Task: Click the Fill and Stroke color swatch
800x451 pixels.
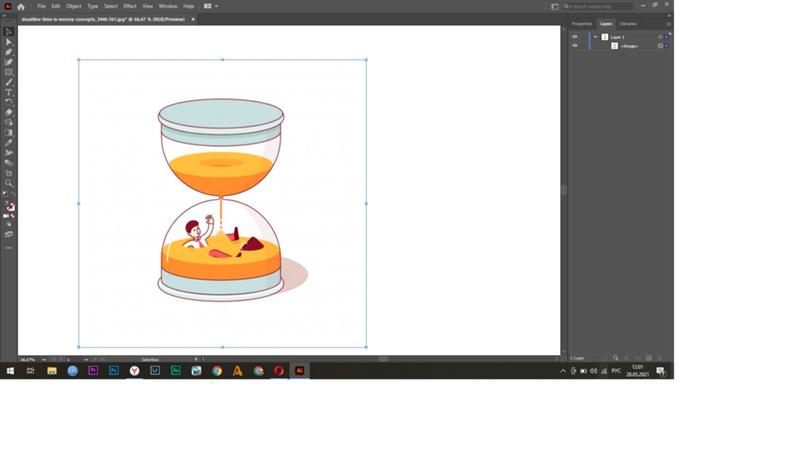Action: 10,206
